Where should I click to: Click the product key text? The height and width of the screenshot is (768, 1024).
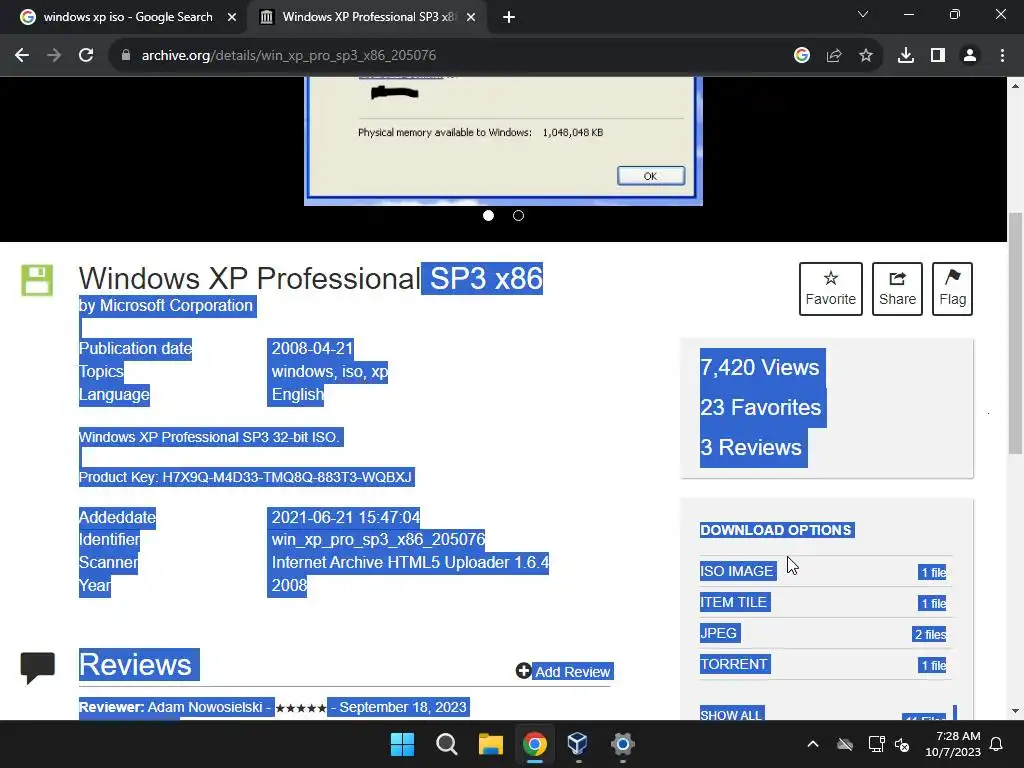tap(246, 477)
